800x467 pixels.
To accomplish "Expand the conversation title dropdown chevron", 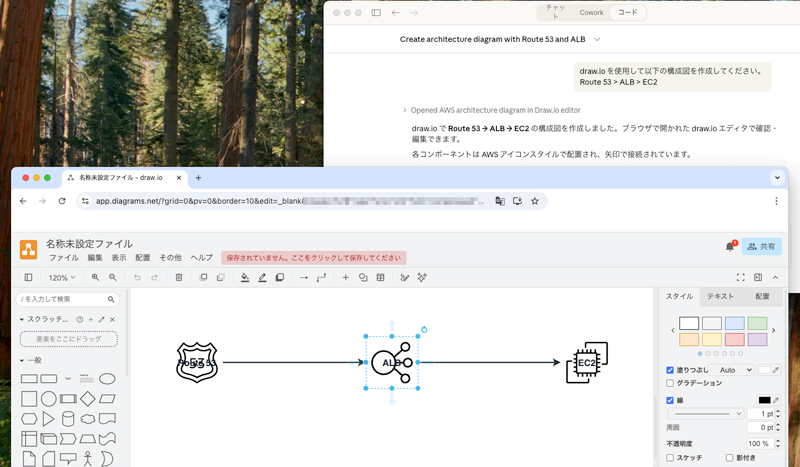I will [597, 39].
